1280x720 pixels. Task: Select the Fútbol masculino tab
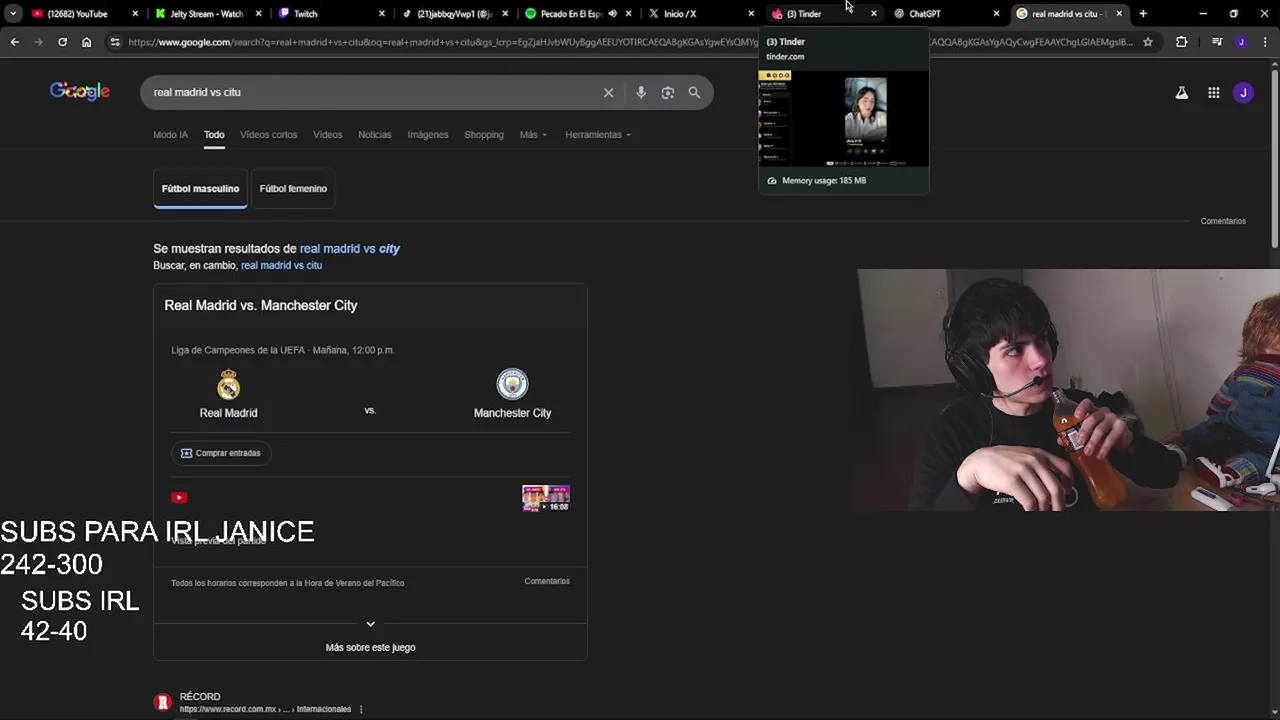200,188
